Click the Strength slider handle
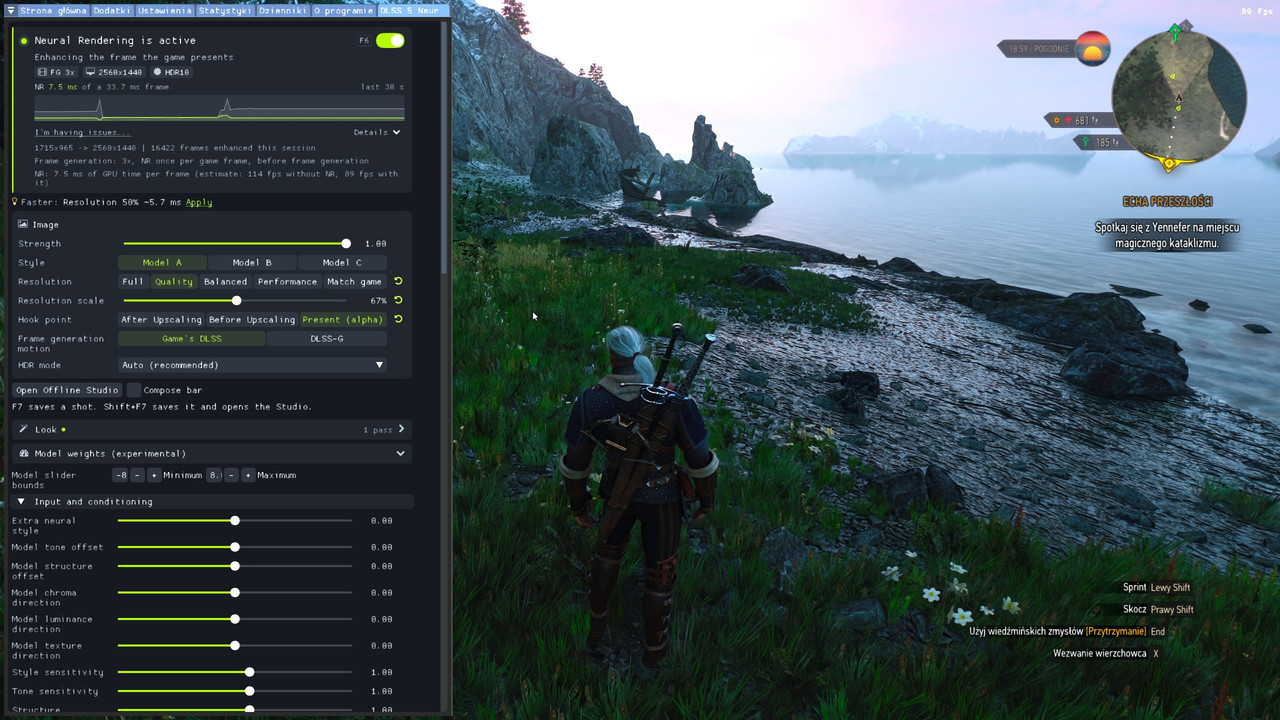The image size is (1280, 720). tap(346, 243)
